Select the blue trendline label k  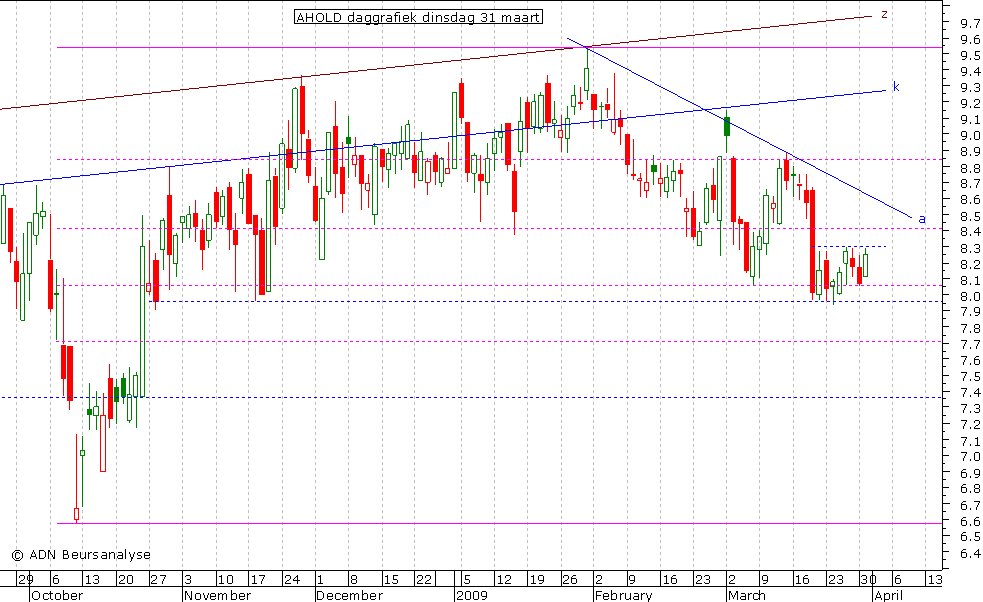click(x=896, y=87)
